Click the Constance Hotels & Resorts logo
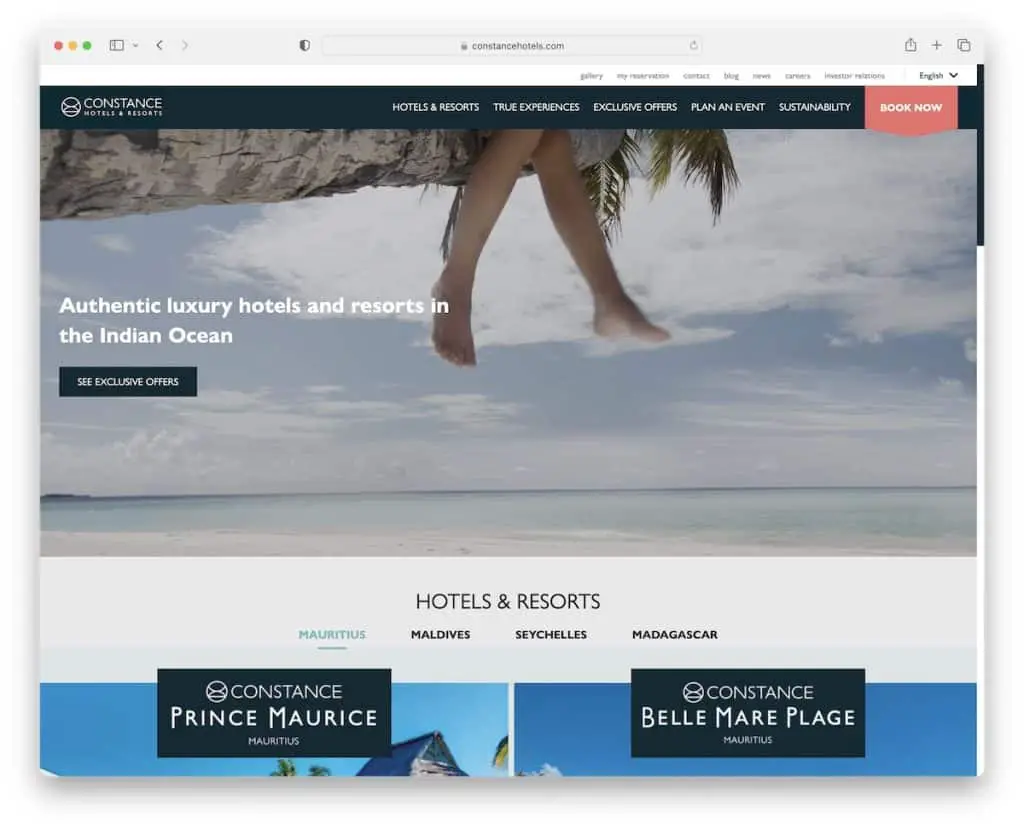The width and height of the screenshot is (1024, 829). [x=112, y=106]
